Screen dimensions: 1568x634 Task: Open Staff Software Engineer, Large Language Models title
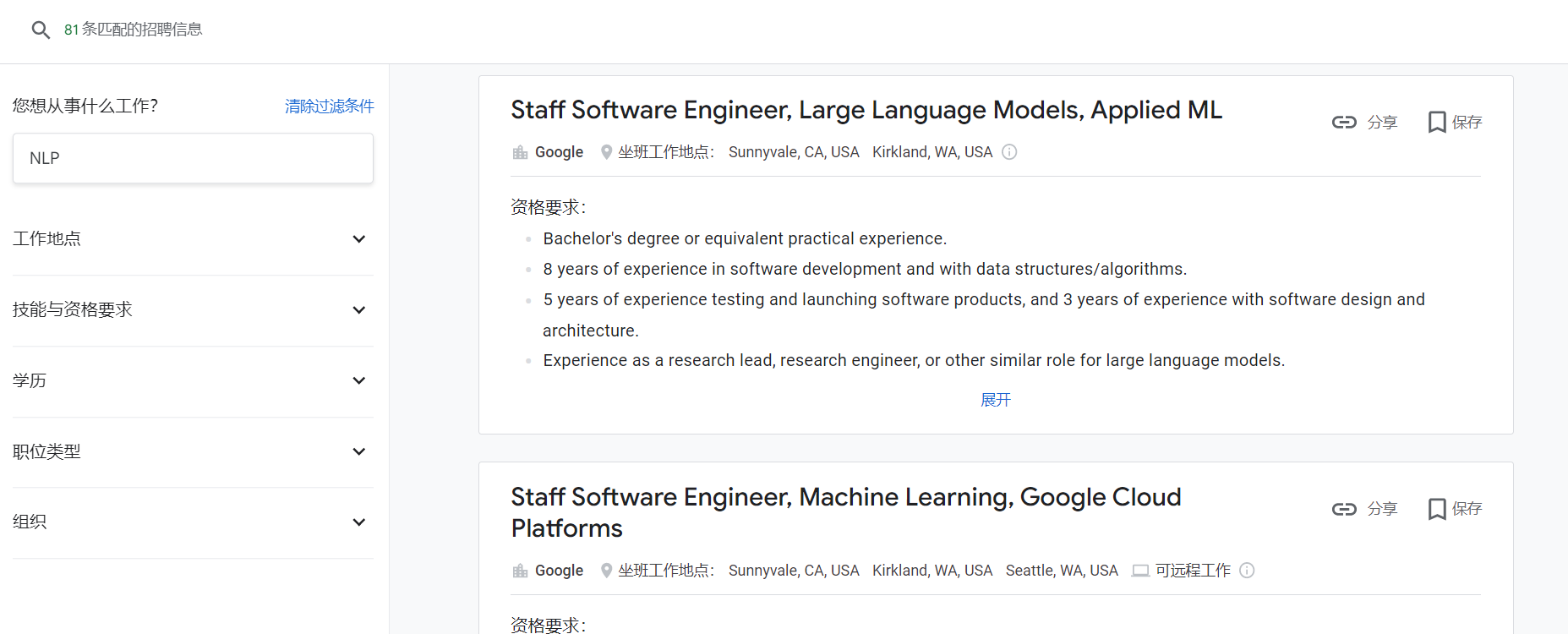[866, 111]
